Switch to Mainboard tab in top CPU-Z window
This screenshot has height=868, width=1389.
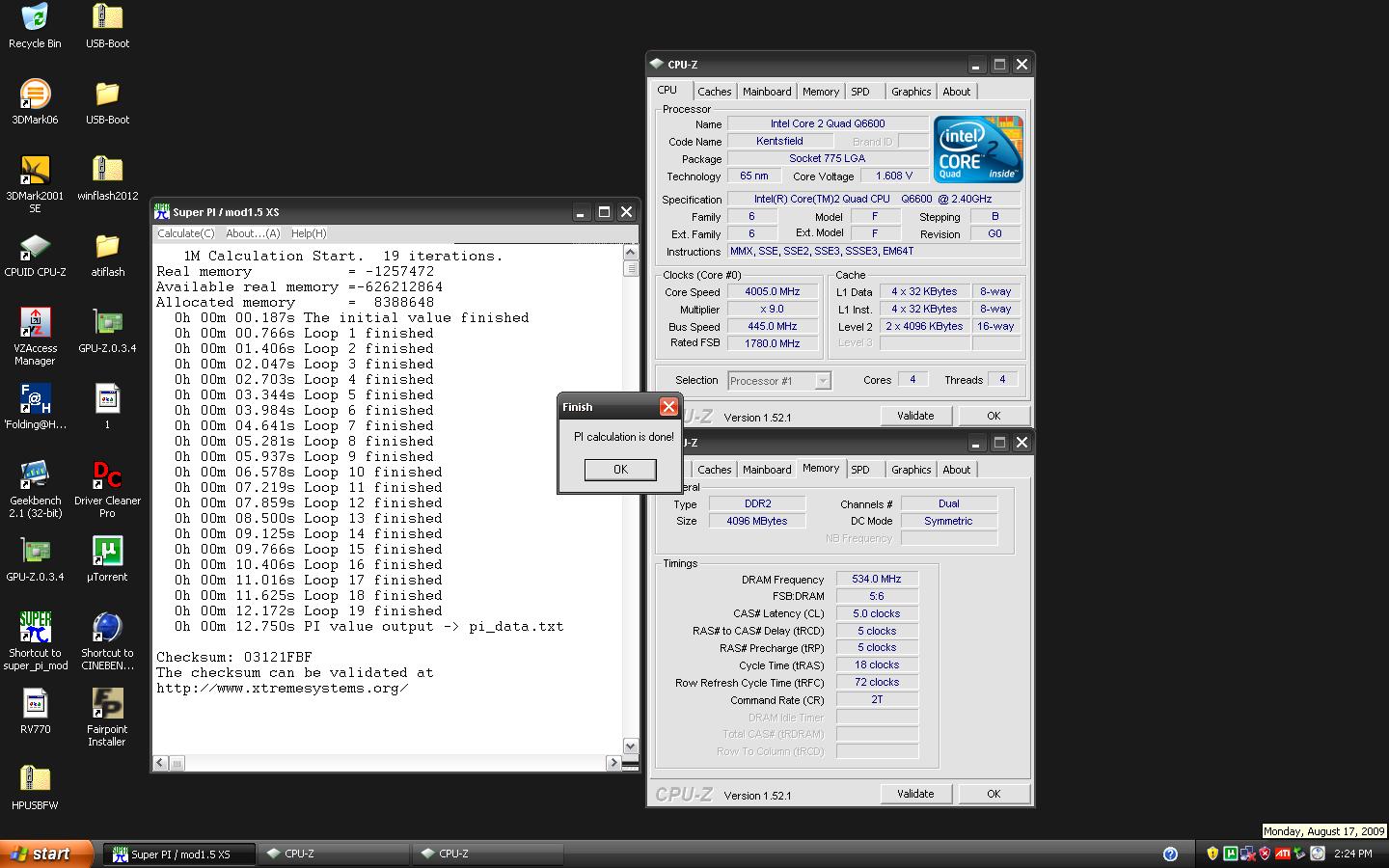click(767, 92)
